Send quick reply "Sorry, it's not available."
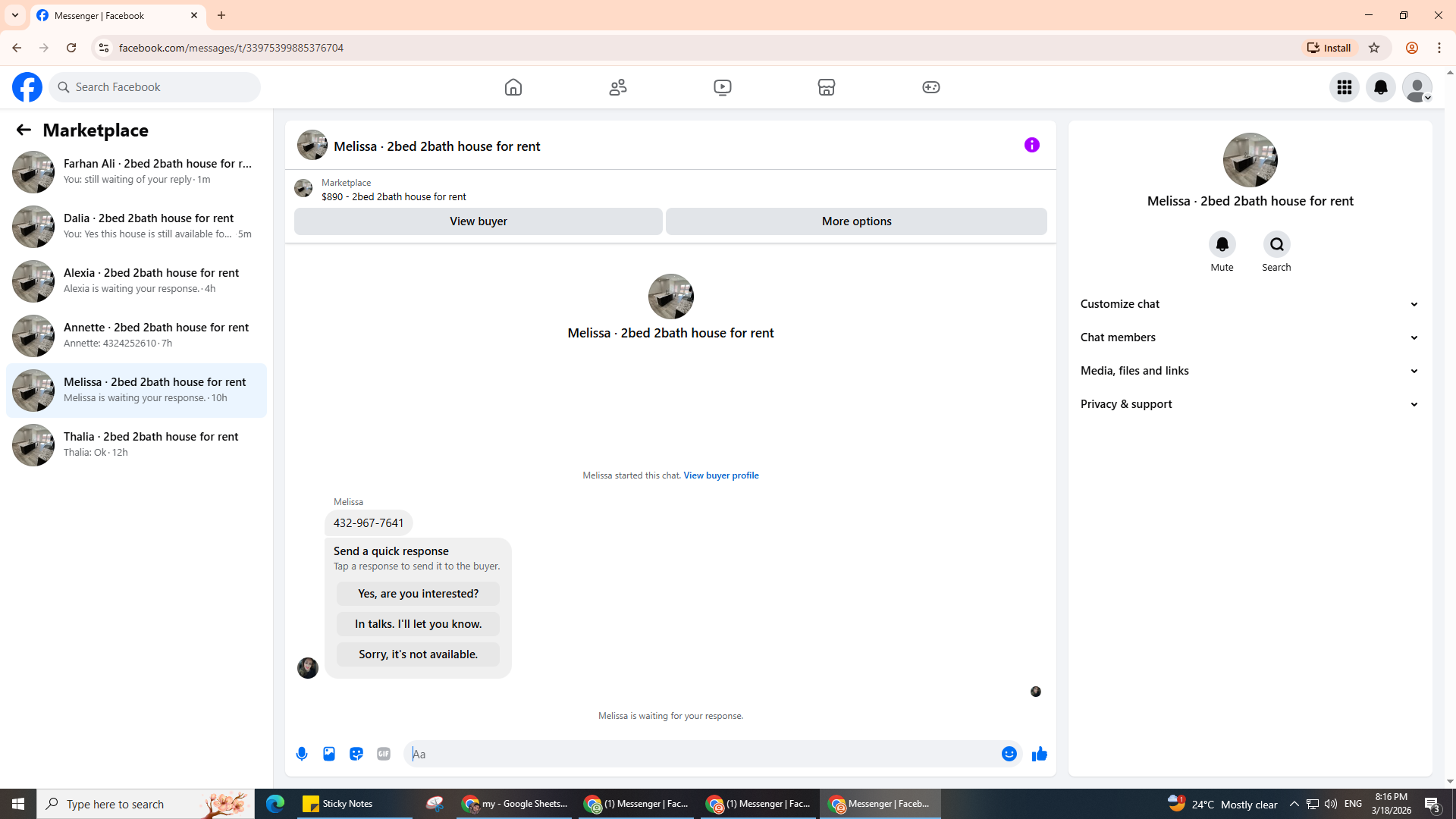Screen dimensions: 1456x819 pos(418,654)
